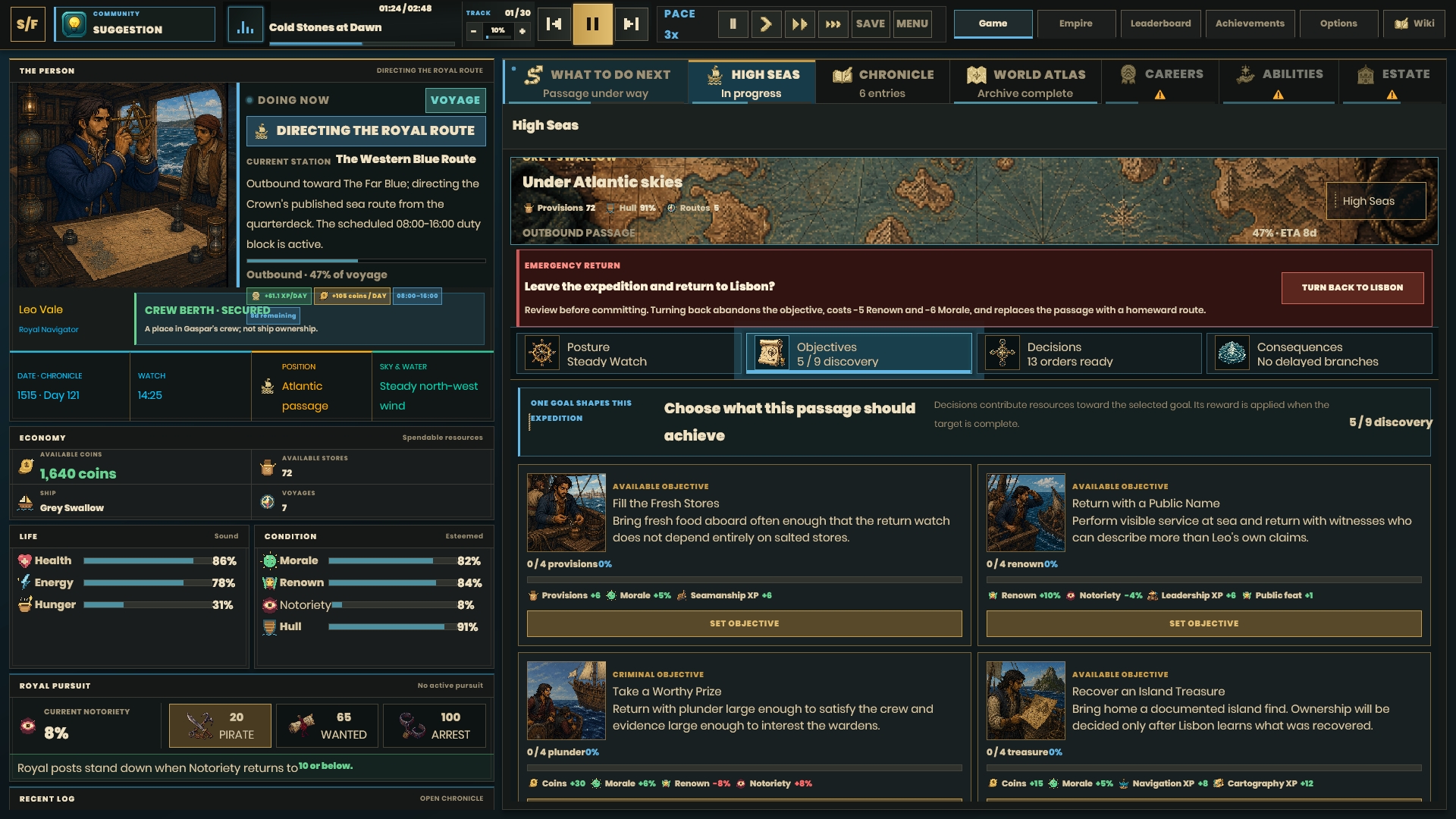Click the music track progress bar
The width and height of the screenshot is (1456, 819).
click(x=362, y=43)
